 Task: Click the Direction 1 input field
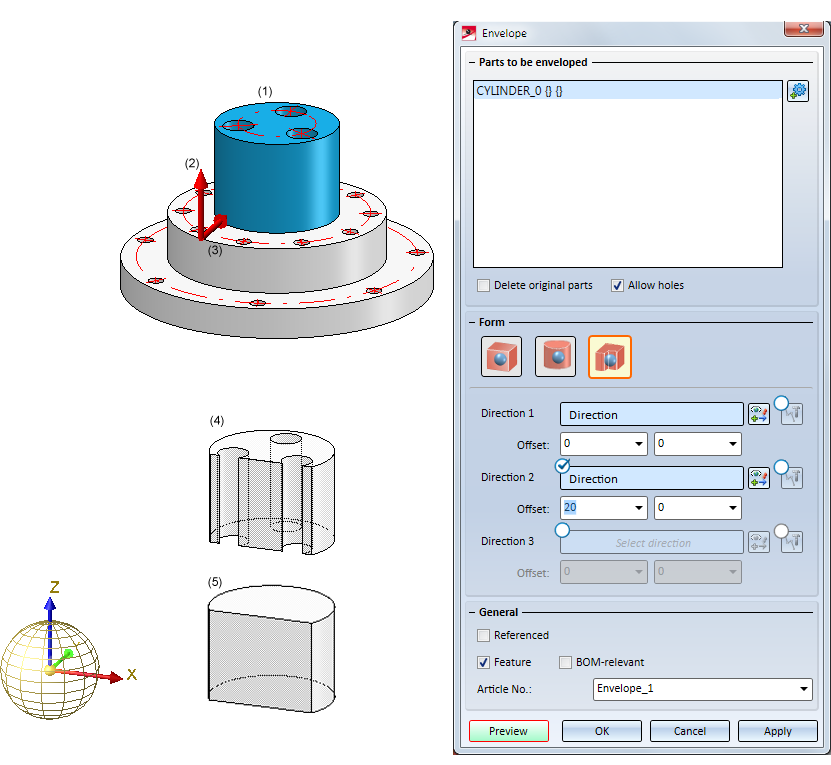[651, 415]
